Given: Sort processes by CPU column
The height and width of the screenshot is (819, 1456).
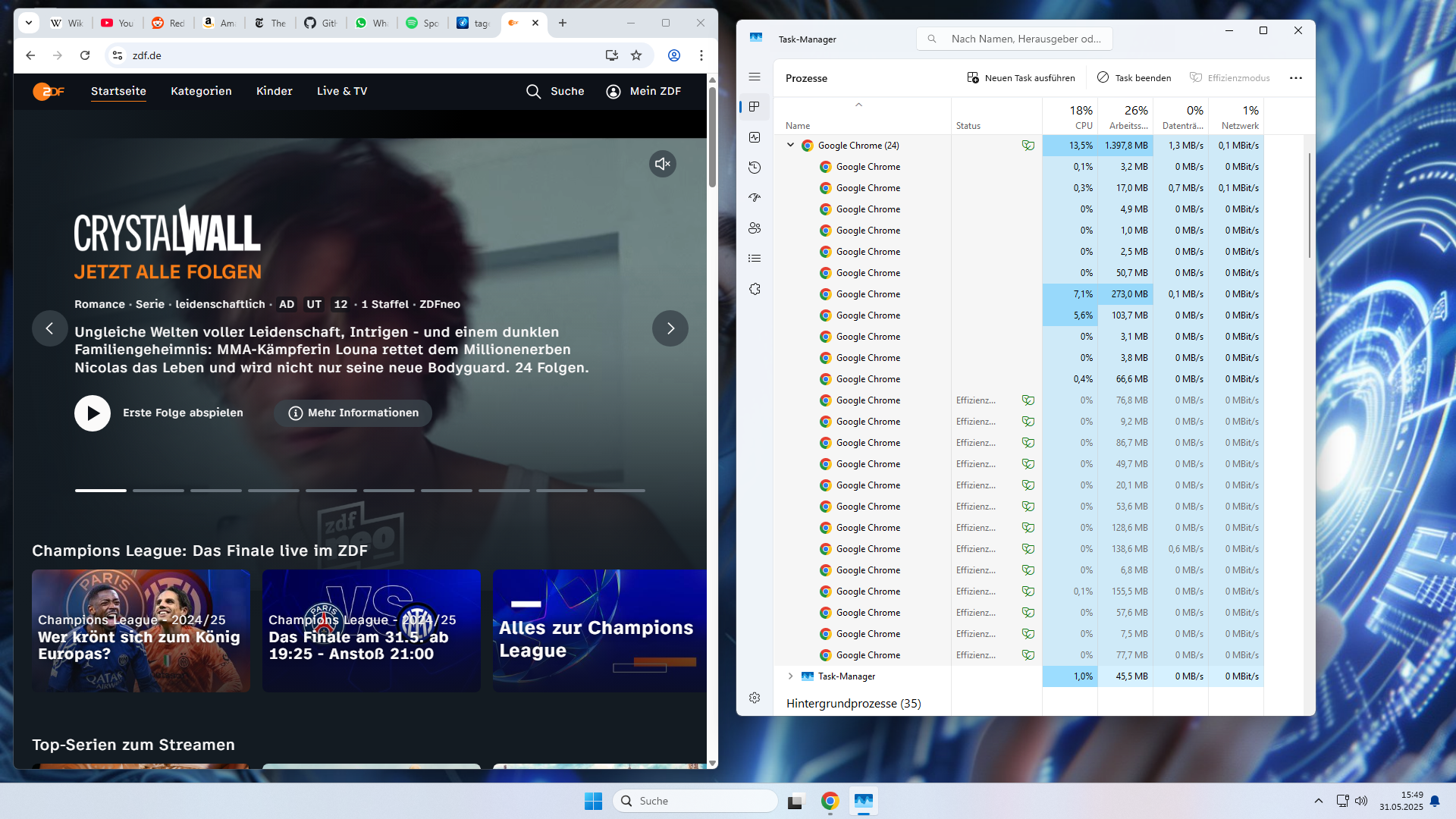Looking at the screenshot, I should tap(1070, 117).
